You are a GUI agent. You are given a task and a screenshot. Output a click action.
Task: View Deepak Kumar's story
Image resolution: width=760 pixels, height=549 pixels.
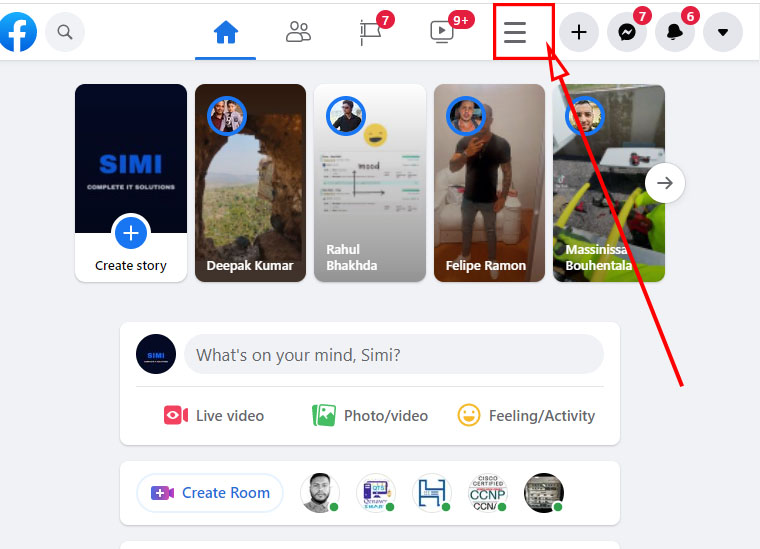click(251, 183)
